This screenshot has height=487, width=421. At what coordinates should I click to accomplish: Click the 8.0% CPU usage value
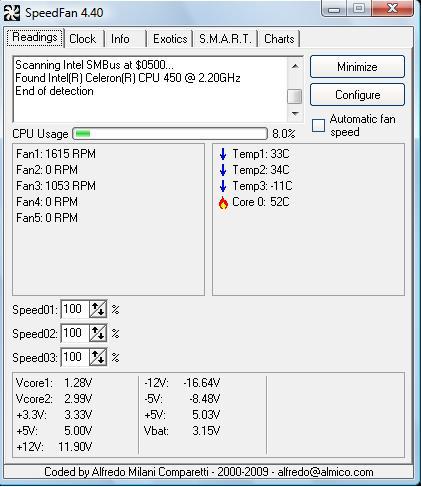pyautogui.click(x=284, y=134)
